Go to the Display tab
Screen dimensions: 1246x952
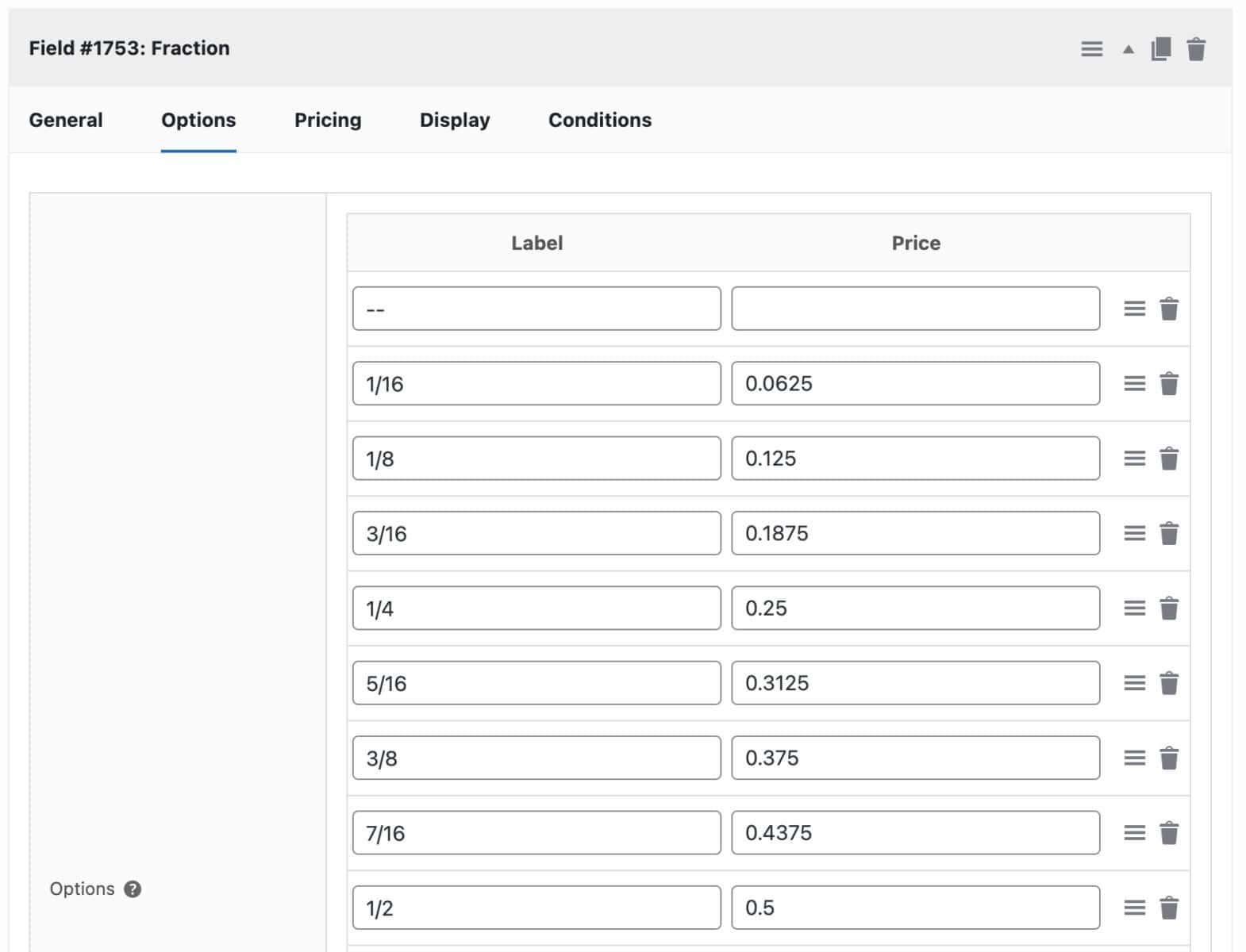[x=455, y=120]
